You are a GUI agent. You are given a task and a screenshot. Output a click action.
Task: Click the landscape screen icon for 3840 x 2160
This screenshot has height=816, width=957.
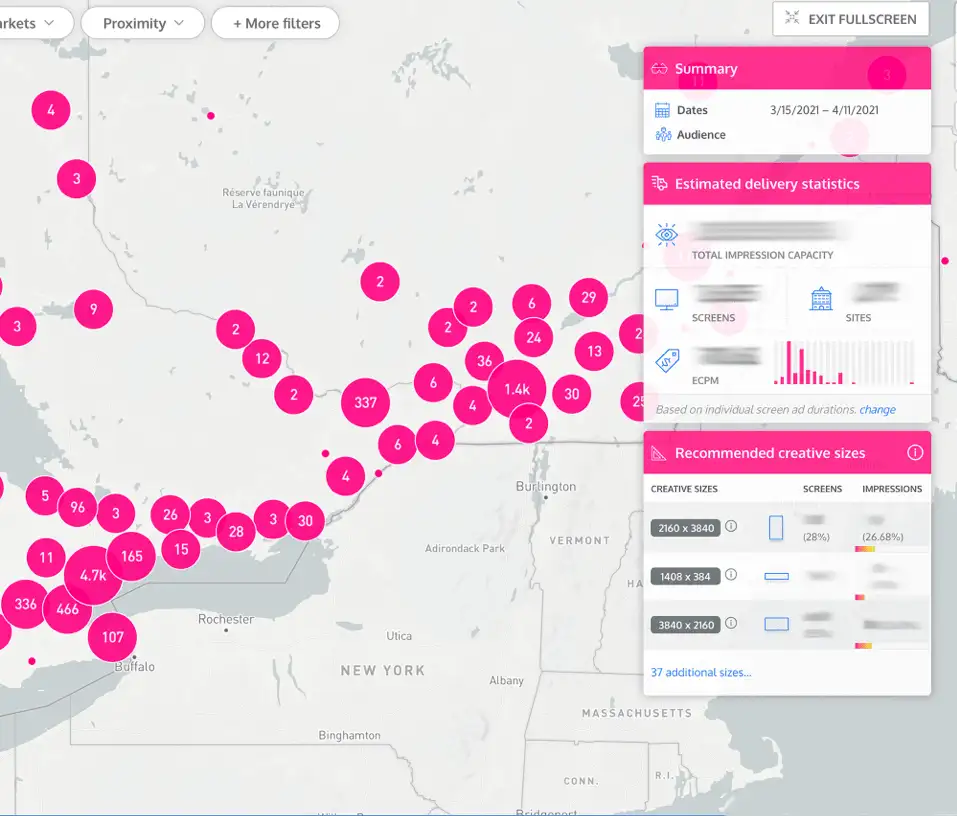click(777, 624)
